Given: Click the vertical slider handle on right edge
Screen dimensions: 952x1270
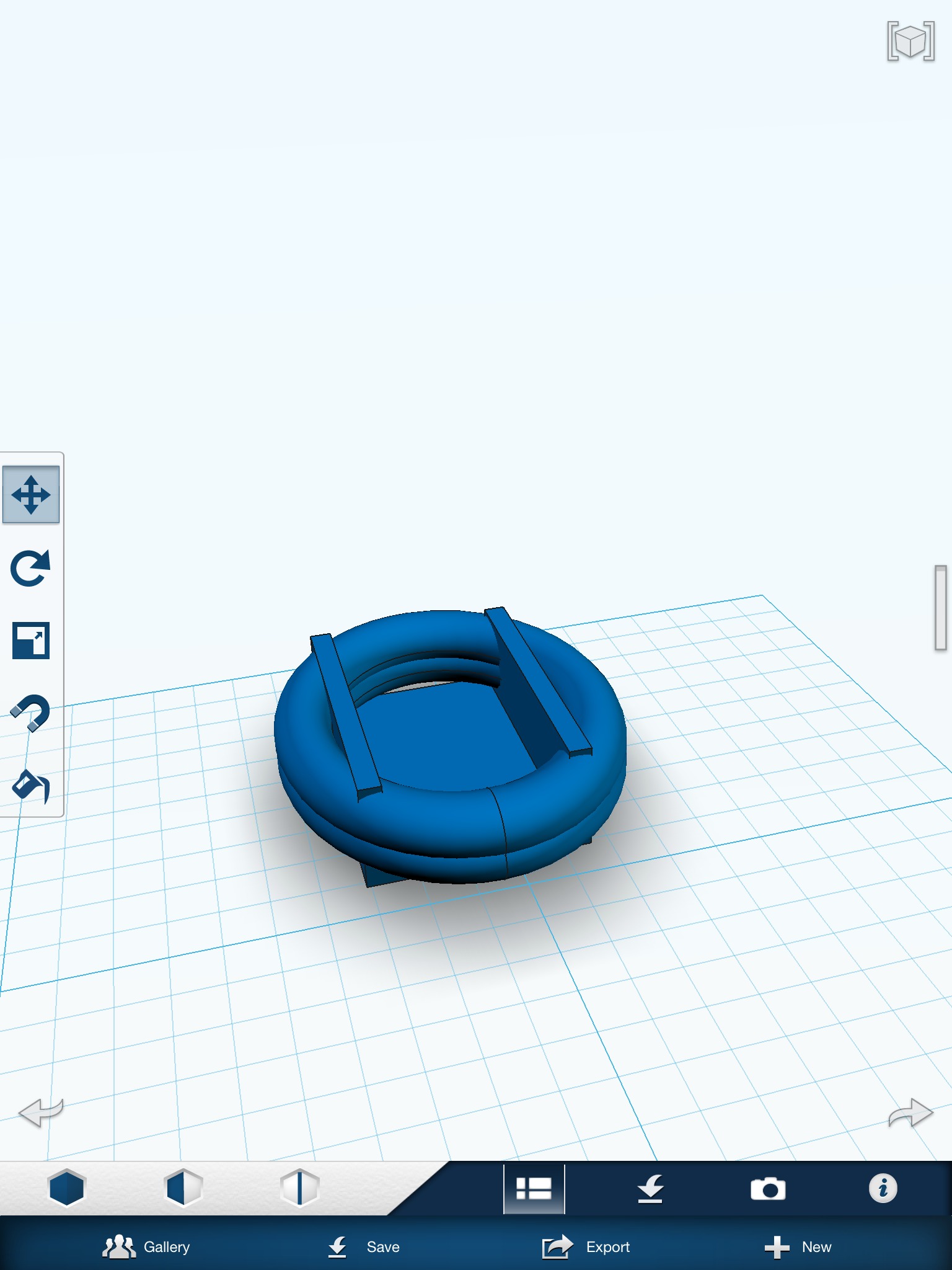Looking at the screenshot, I should [x=941, y=608].
